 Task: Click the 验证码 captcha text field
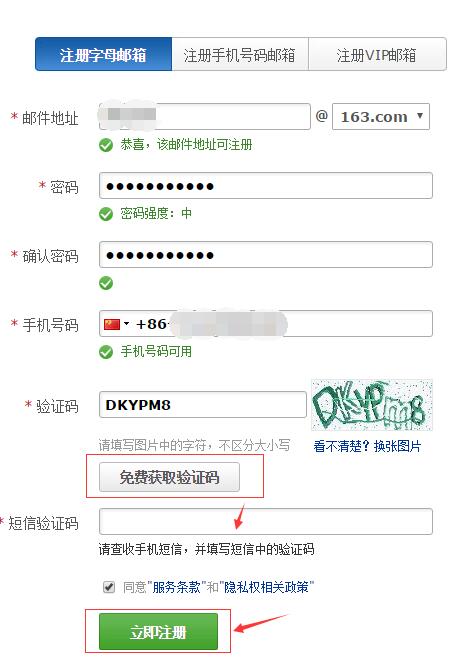point(203,405)
